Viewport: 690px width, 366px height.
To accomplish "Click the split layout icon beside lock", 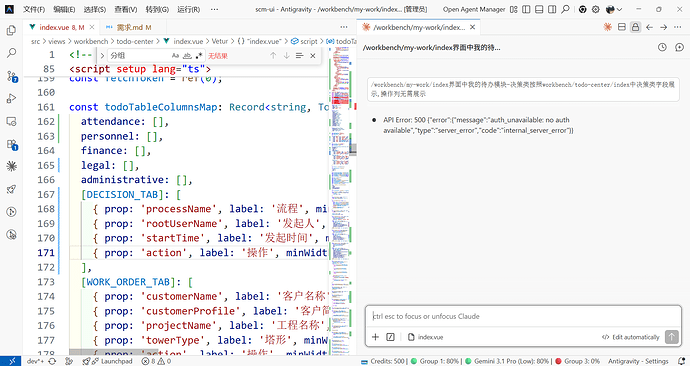I will [621, 27].
